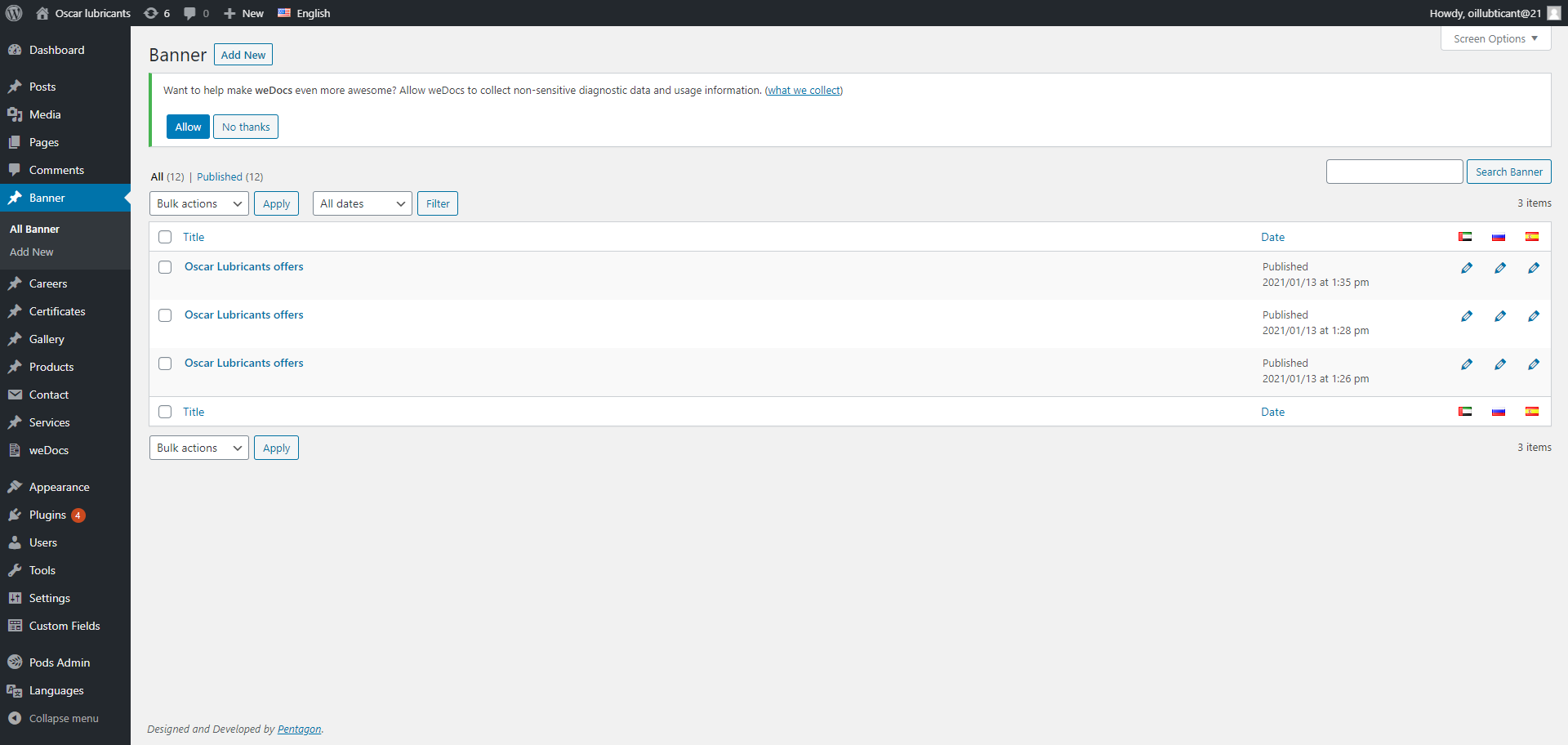The height and width of the screenshot is (745, 1568).
Task: Click the bottom Apply button
Action: point(276,448)
